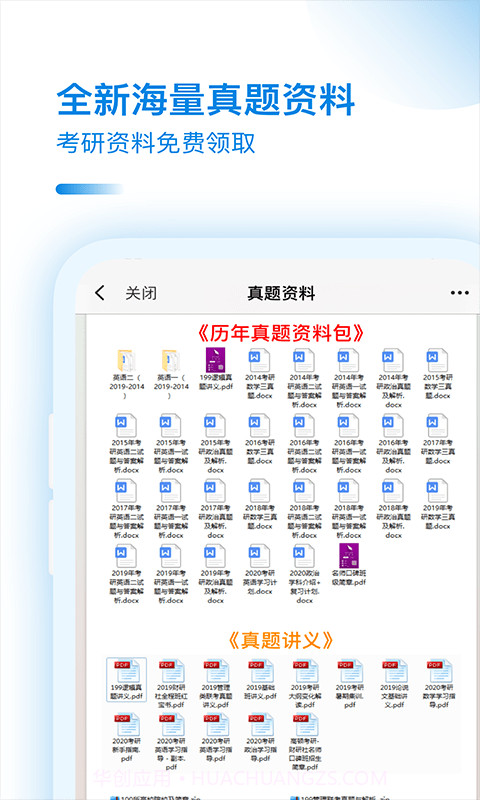480x800 pixels.
Task: Open 2016考研数学三真题.docx file
Action: coord(260,439)
